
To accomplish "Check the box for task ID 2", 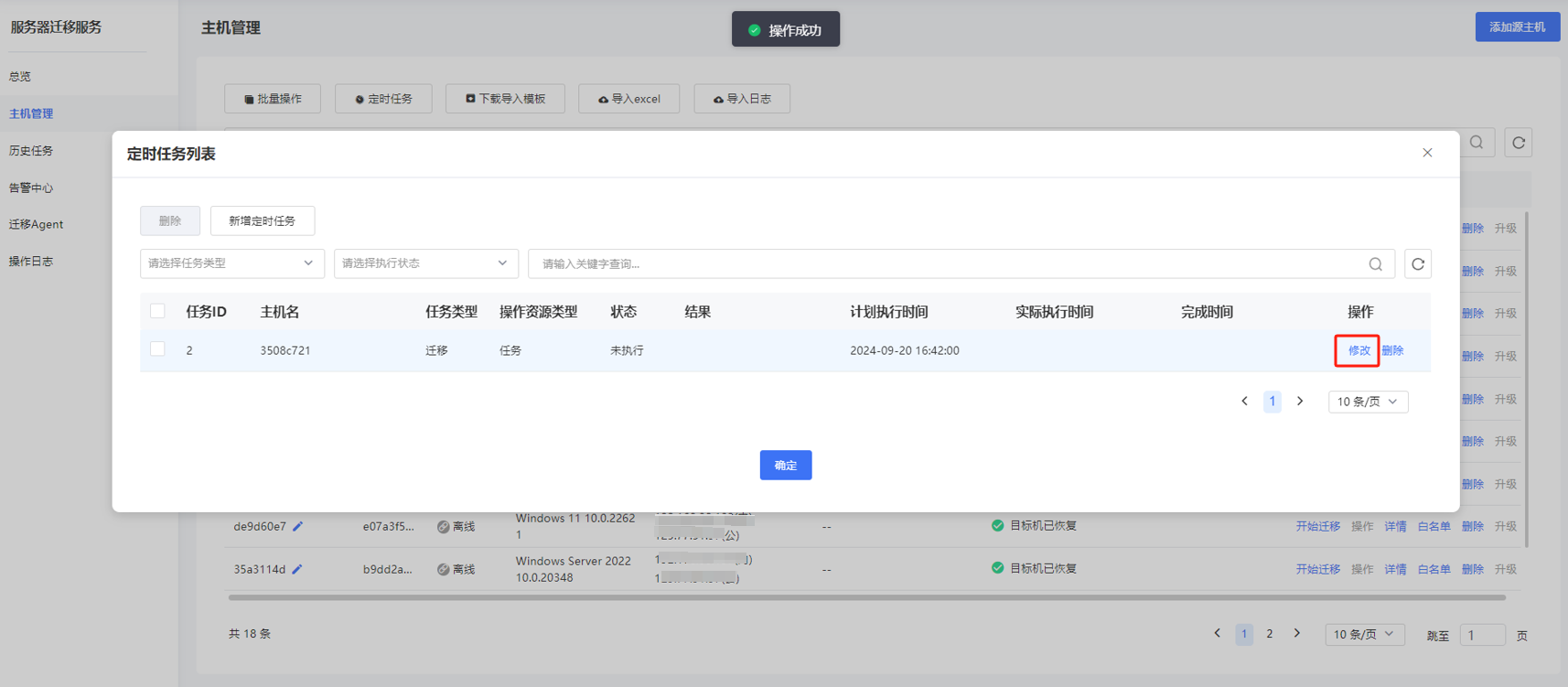I will [x=157, y=349].
